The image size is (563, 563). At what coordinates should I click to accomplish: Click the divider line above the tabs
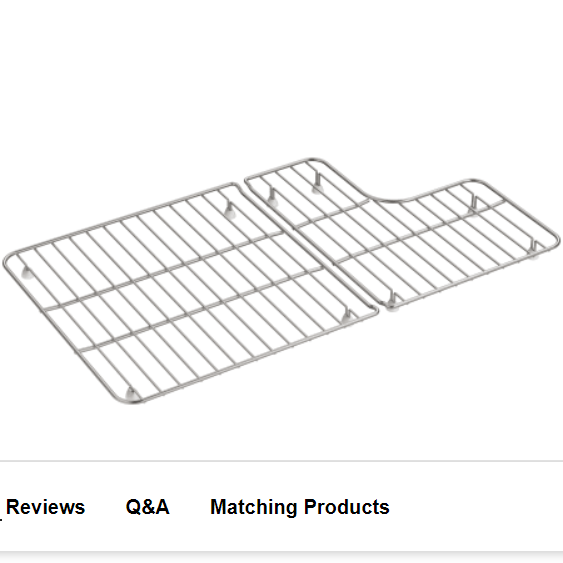282,460
